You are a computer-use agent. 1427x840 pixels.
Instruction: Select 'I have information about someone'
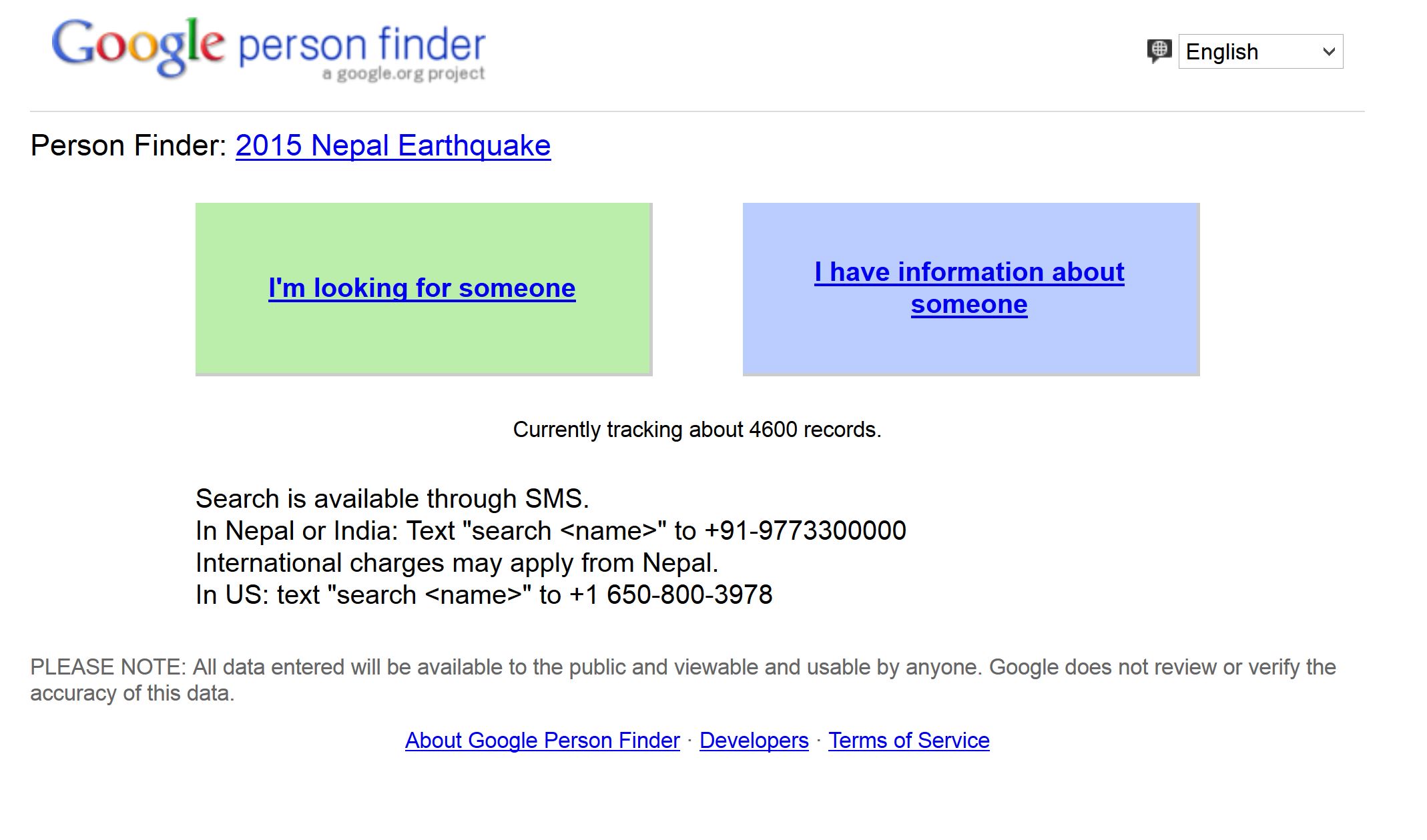[969, 288]
